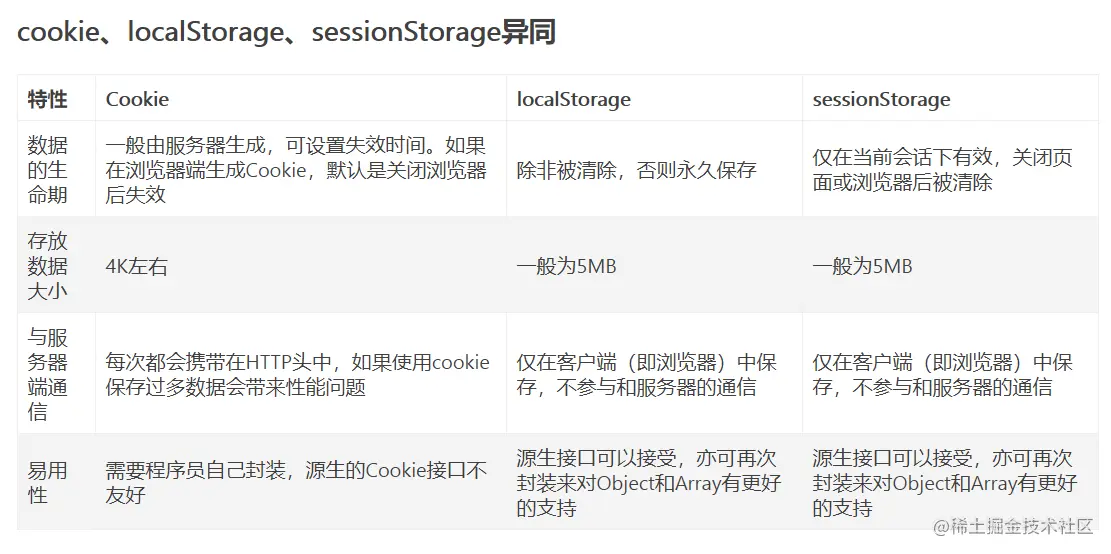The height and width of the screenshot is (554, 1111).
Task: Select the 需要程序员自己封装 cell
Action: [297, 482]
